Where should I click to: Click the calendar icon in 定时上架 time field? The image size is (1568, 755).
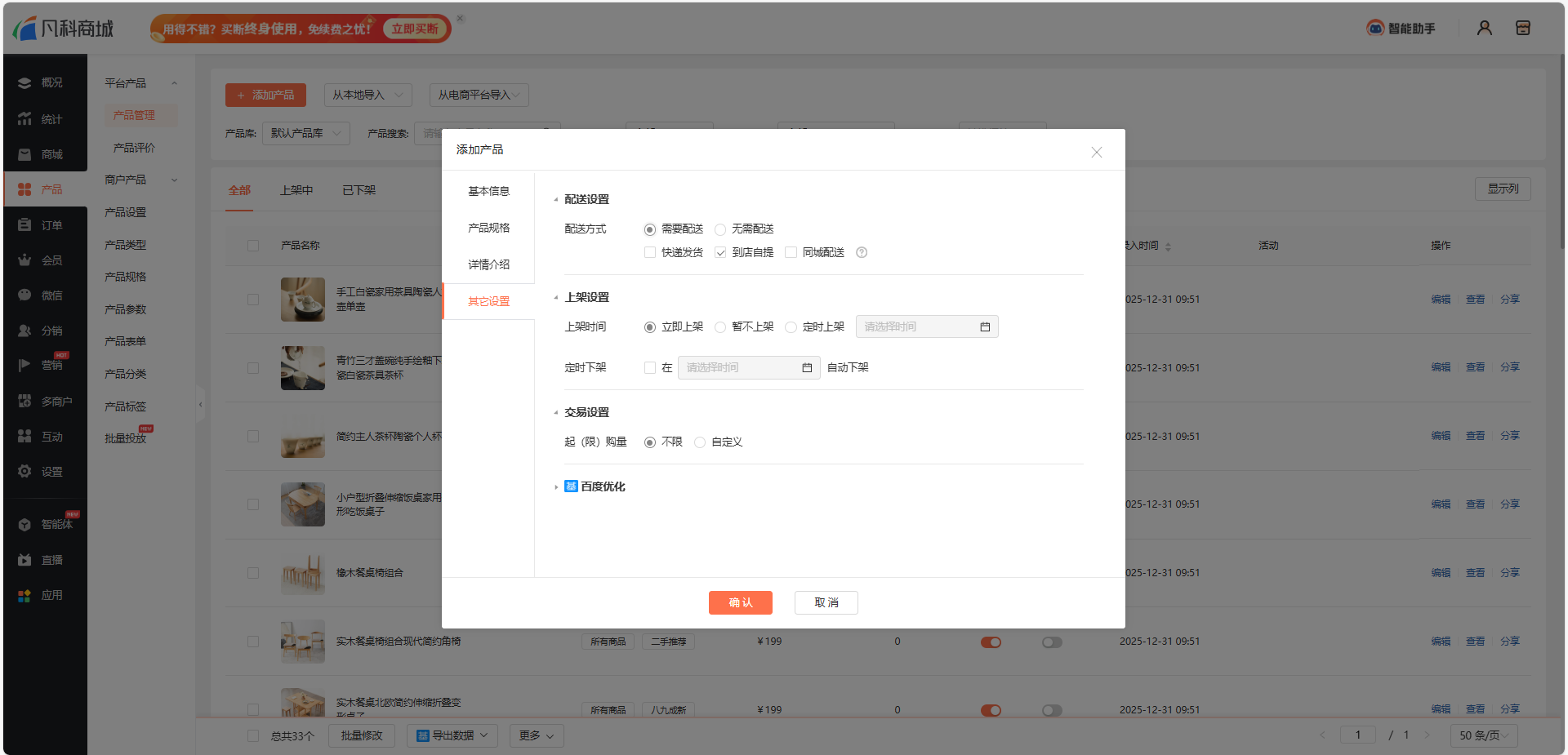(985, 327)
